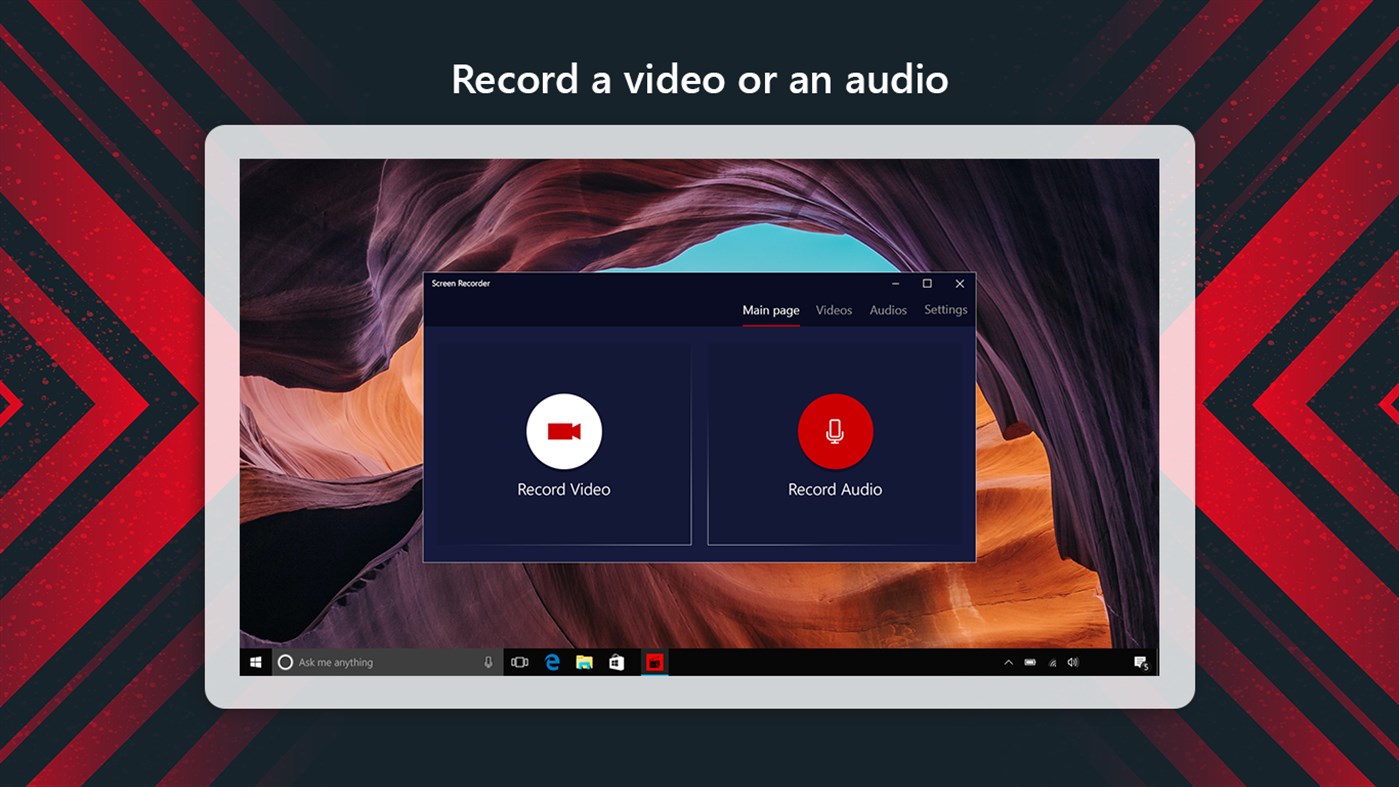Image resolution: width=1399 pixels, height=787 pixels.
Task: Click the Windows Start button
Action: point(256,661)
